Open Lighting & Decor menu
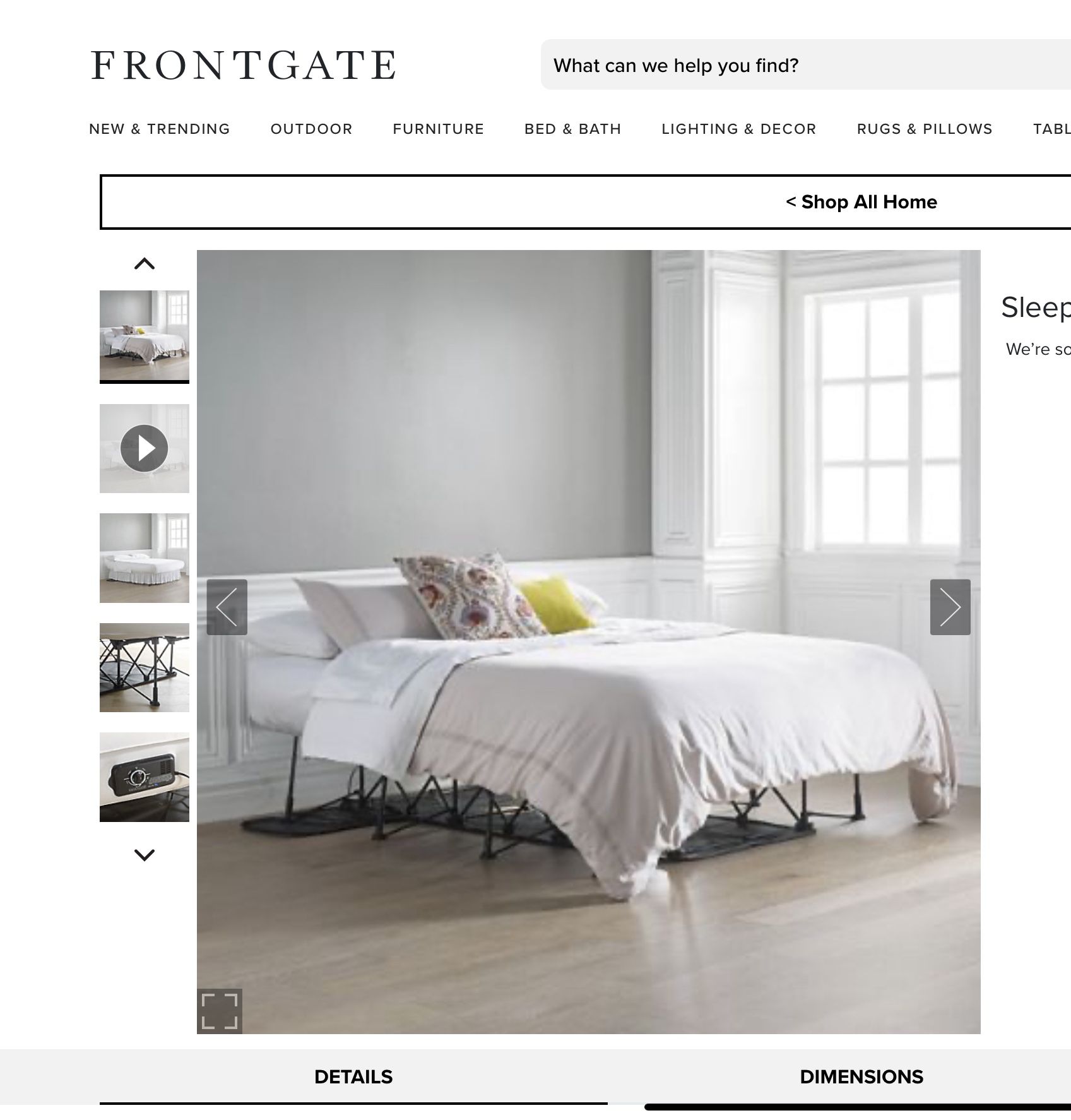The image size is (1071, 1120). [x=739, y=129]
